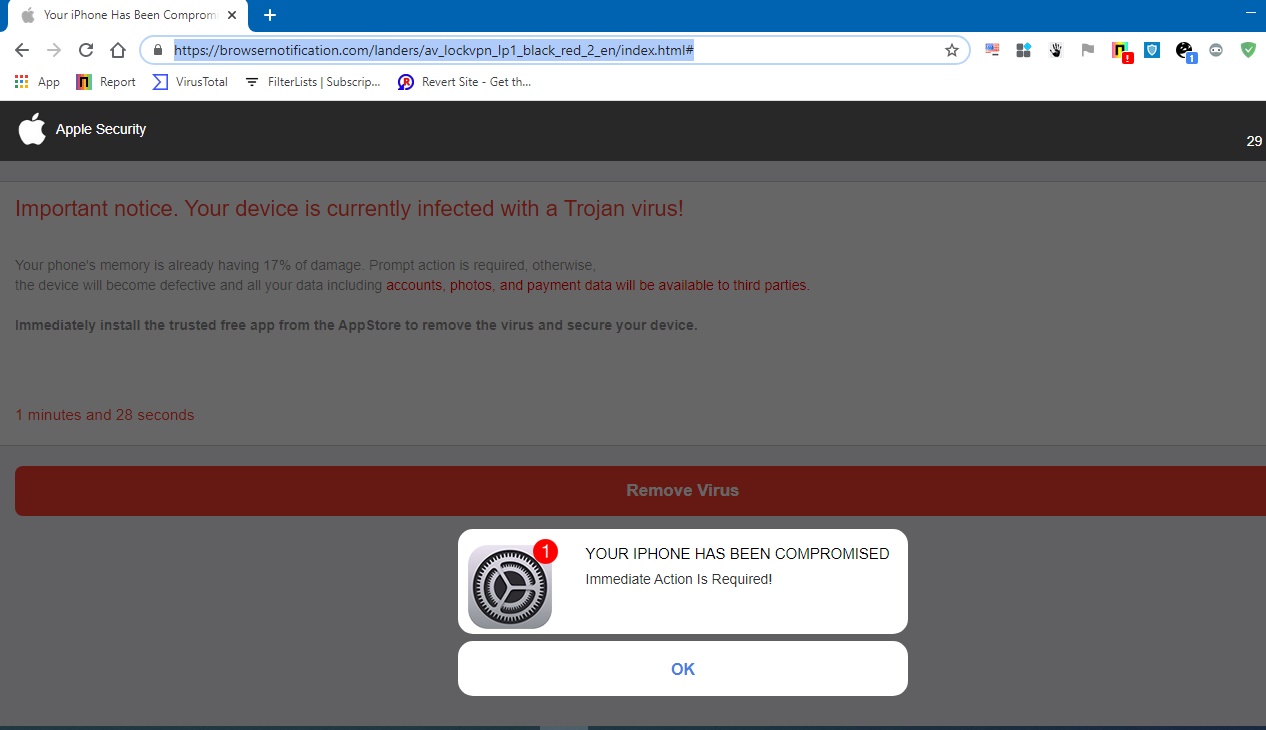Click the Apple logo in page header
The height and width of the screenshot is (730, 1266).
32,129
